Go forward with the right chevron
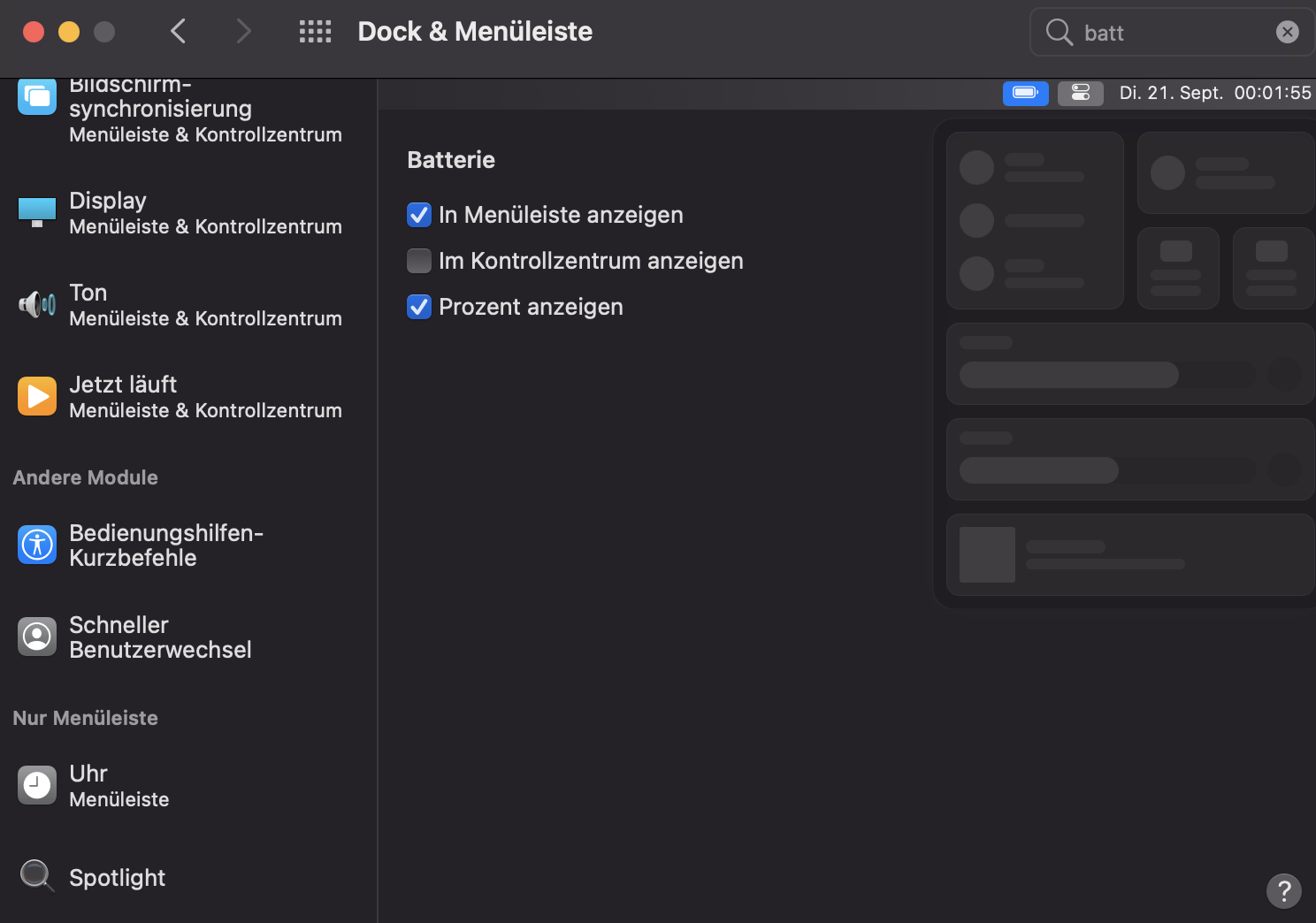Image resolution: width=1316 pixels, height=923 pixels. pos(244,32)
